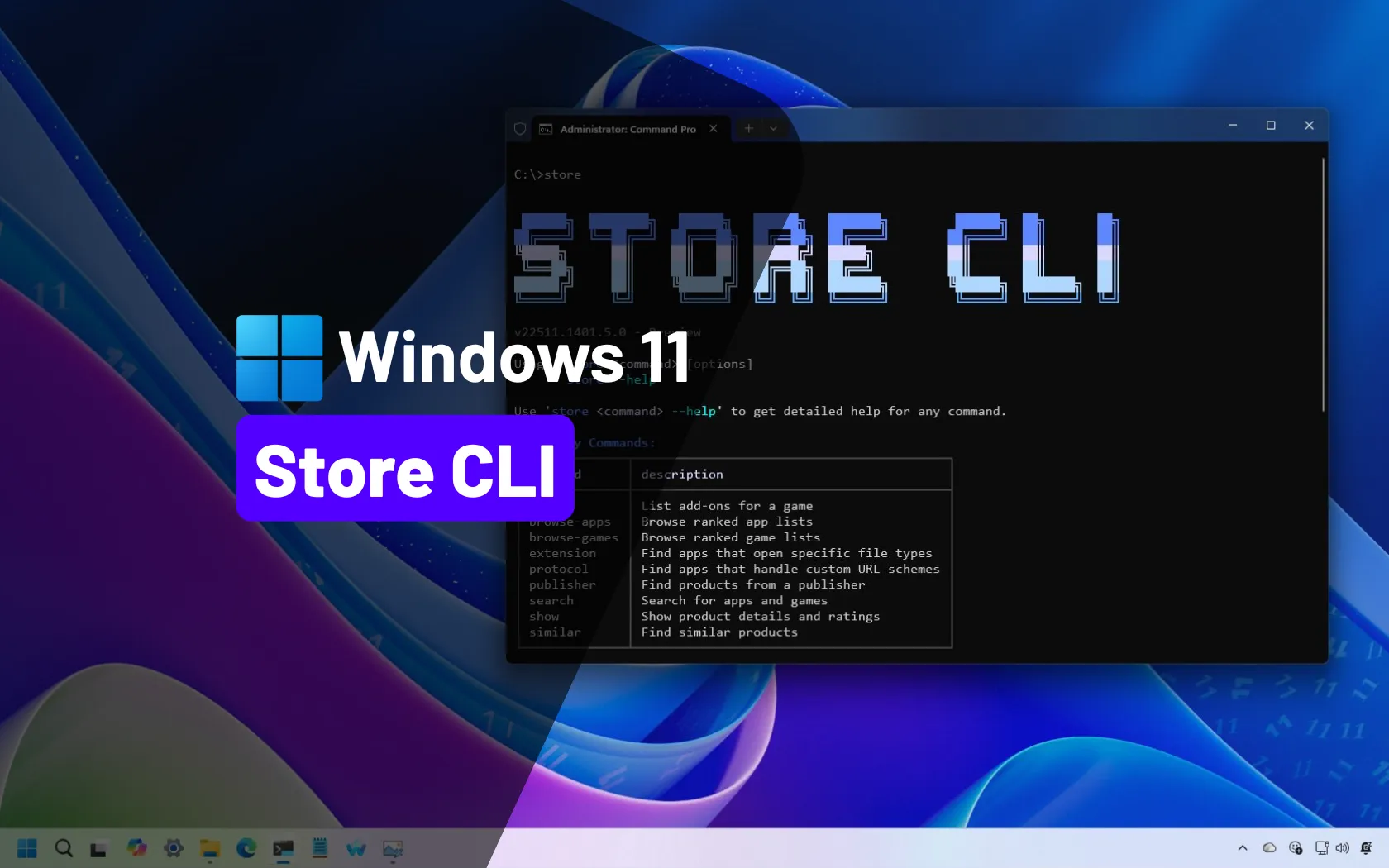Open Task View from the taskbar
The image size is (1389, 868).
(x=98, y=849)
